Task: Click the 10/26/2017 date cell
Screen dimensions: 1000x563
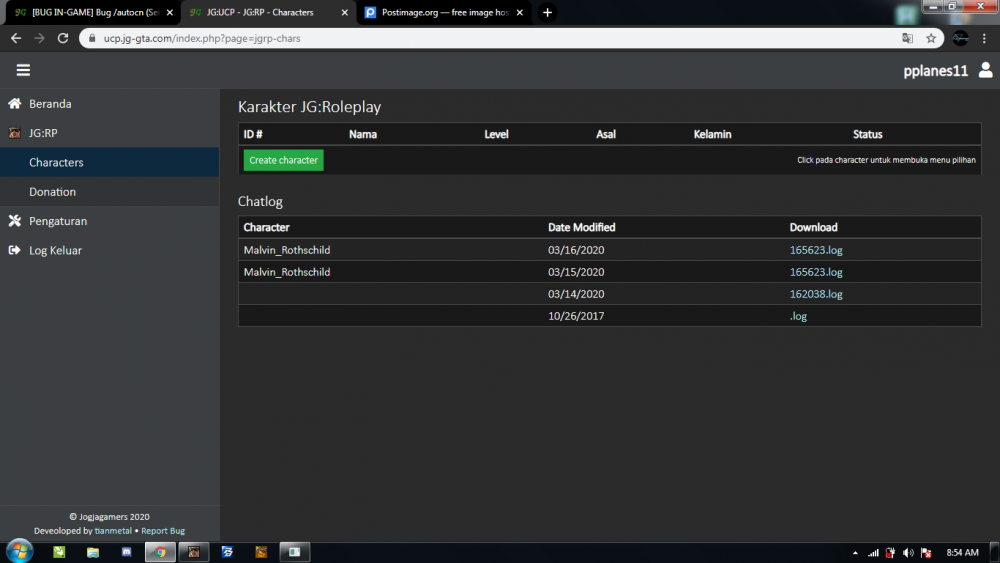Action: 576,316
